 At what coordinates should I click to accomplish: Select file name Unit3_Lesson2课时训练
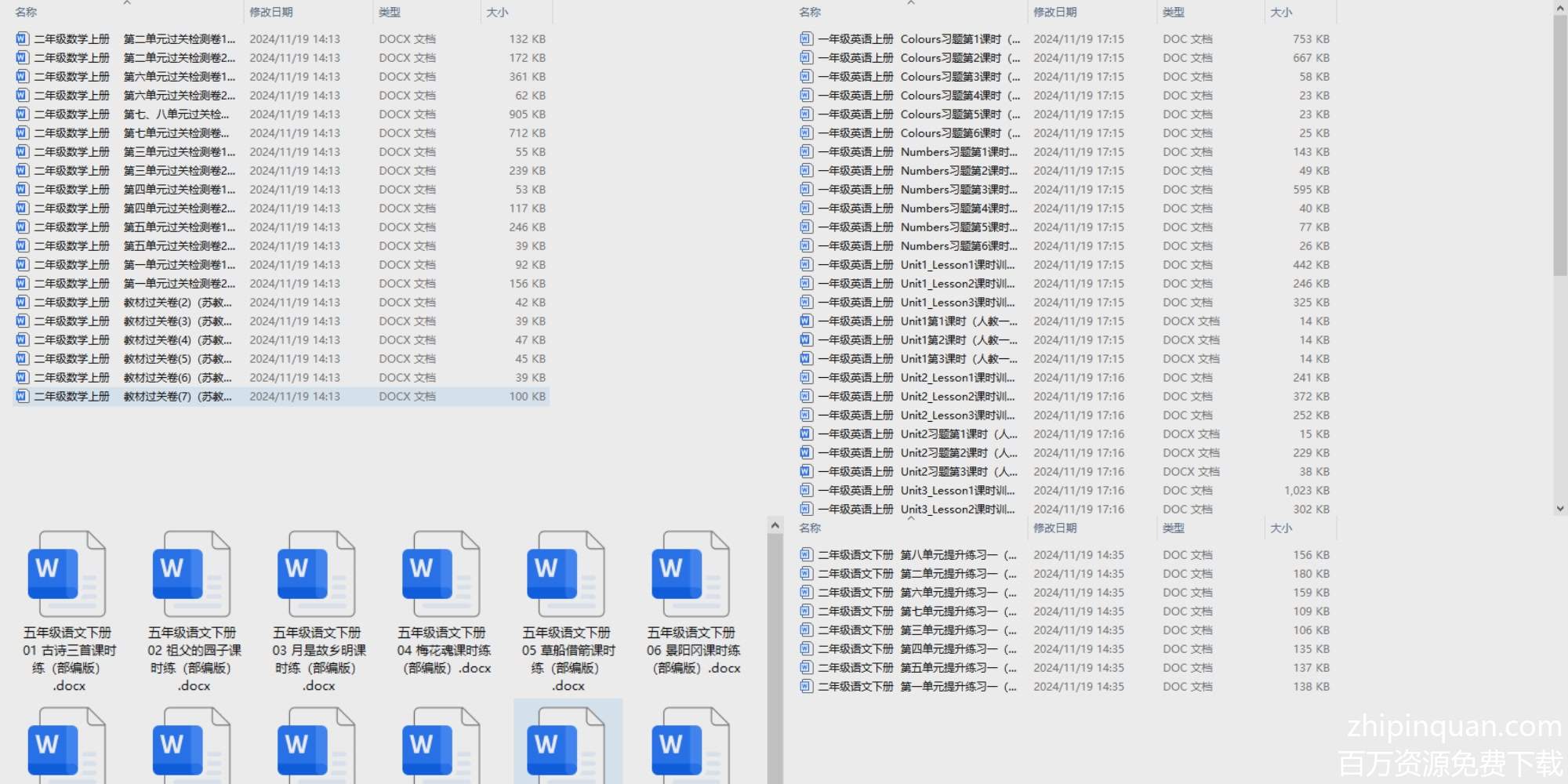click(x=916, y=509)
